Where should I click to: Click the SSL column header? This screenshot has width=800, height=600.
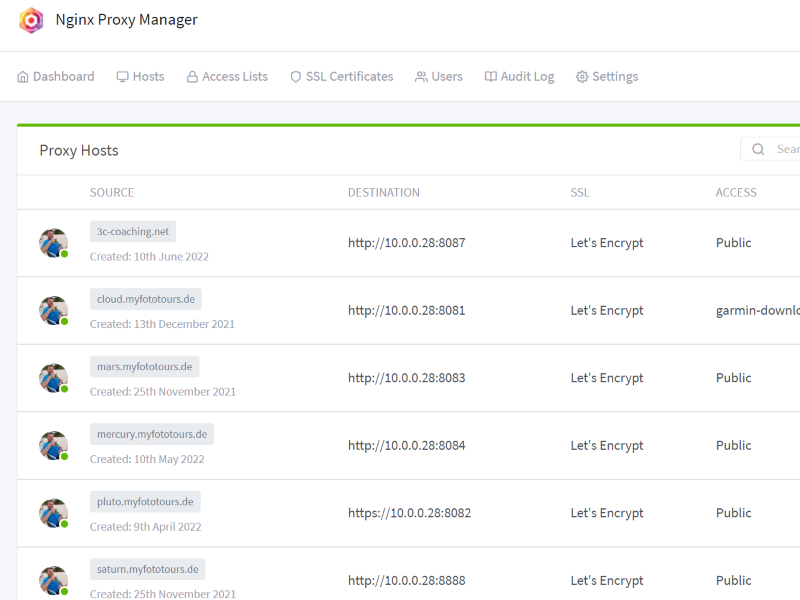(580, 192)
